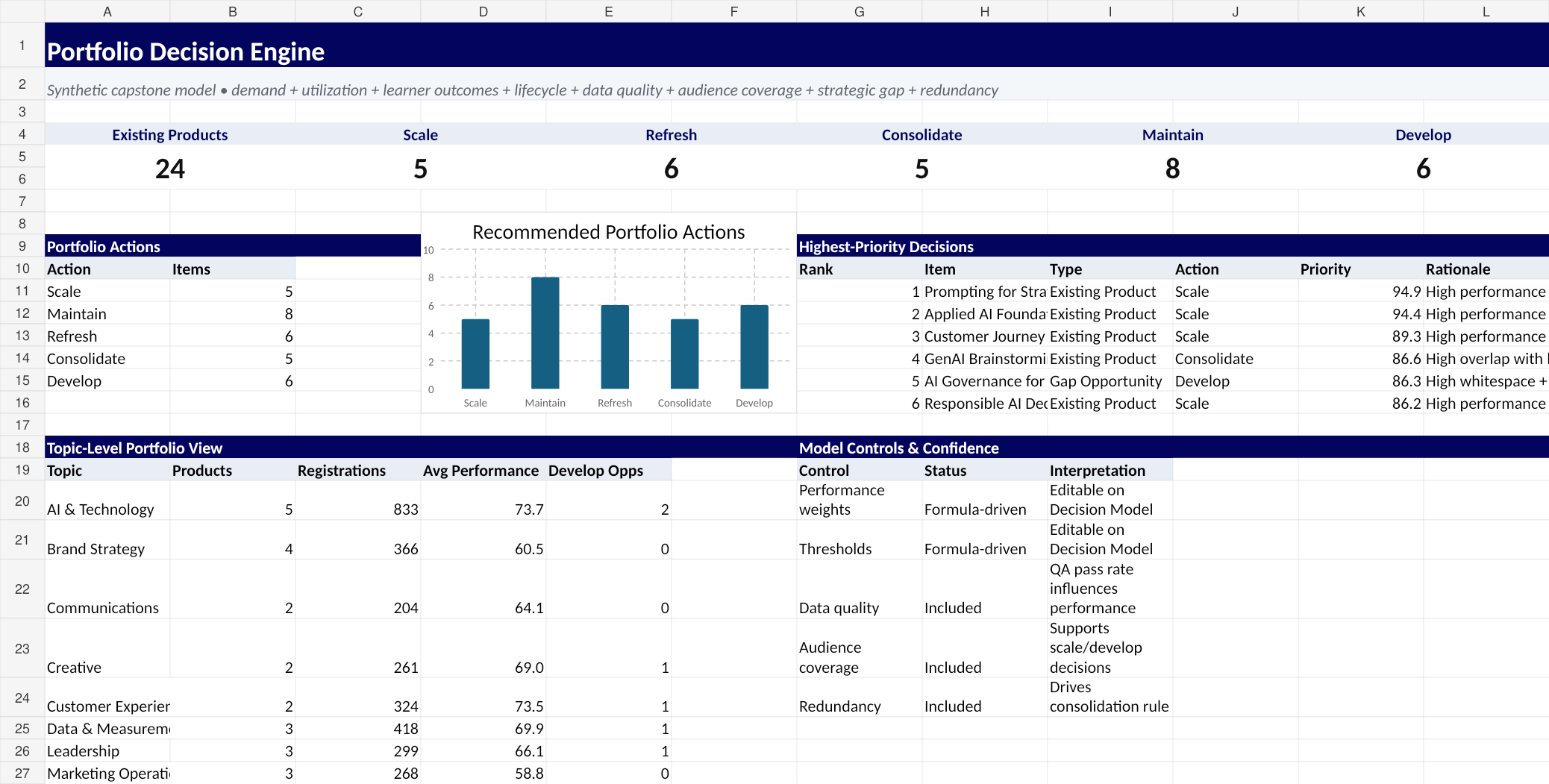Select the 'AI & Technology' topic cell
Screen dimensions: 1549x784
tap(107, 501)
